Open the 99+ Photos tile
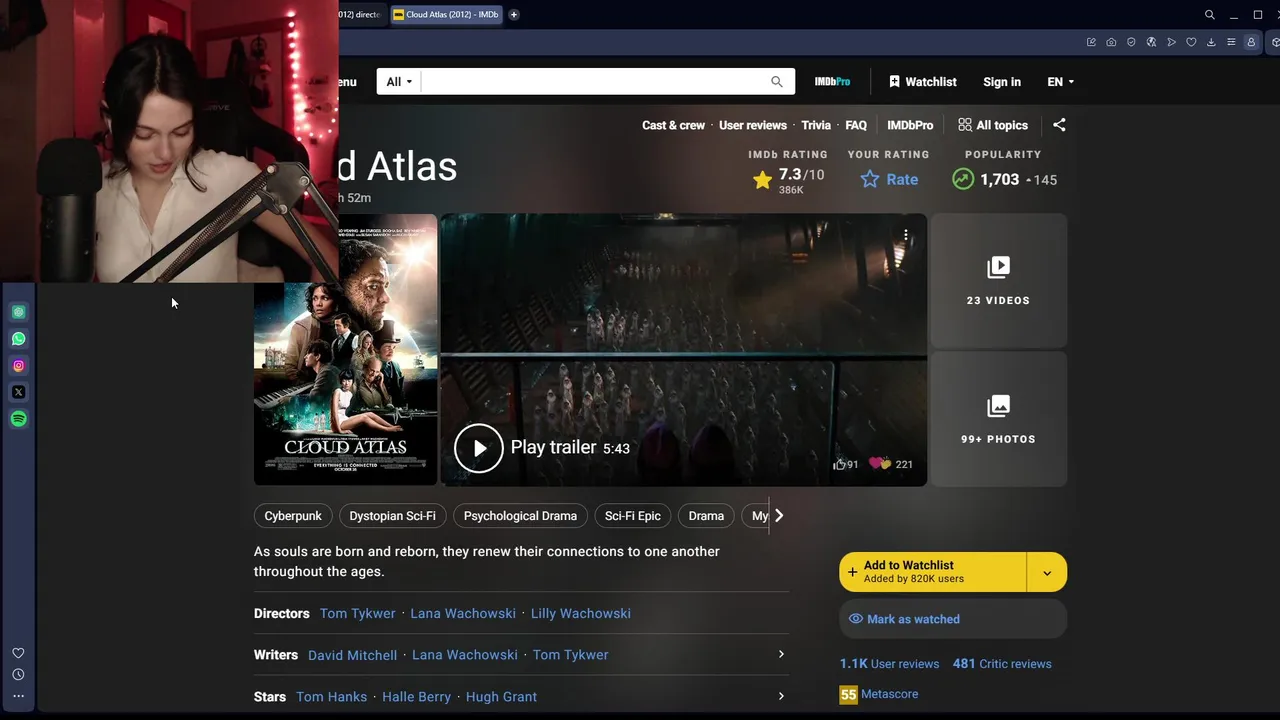The width and height of the screenshot is (1280, 720). [x=998, y=419]
